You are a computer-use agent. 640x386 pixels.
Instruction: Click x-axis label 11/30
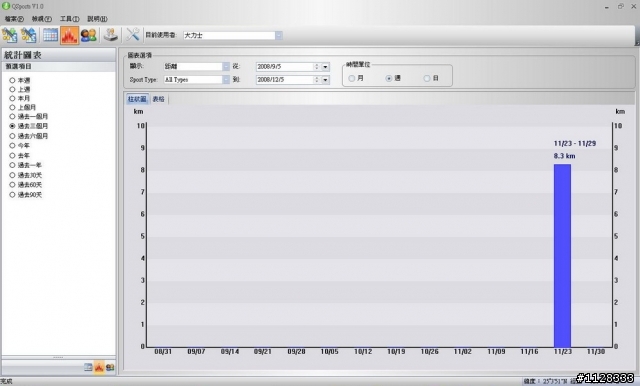[596, 351]
